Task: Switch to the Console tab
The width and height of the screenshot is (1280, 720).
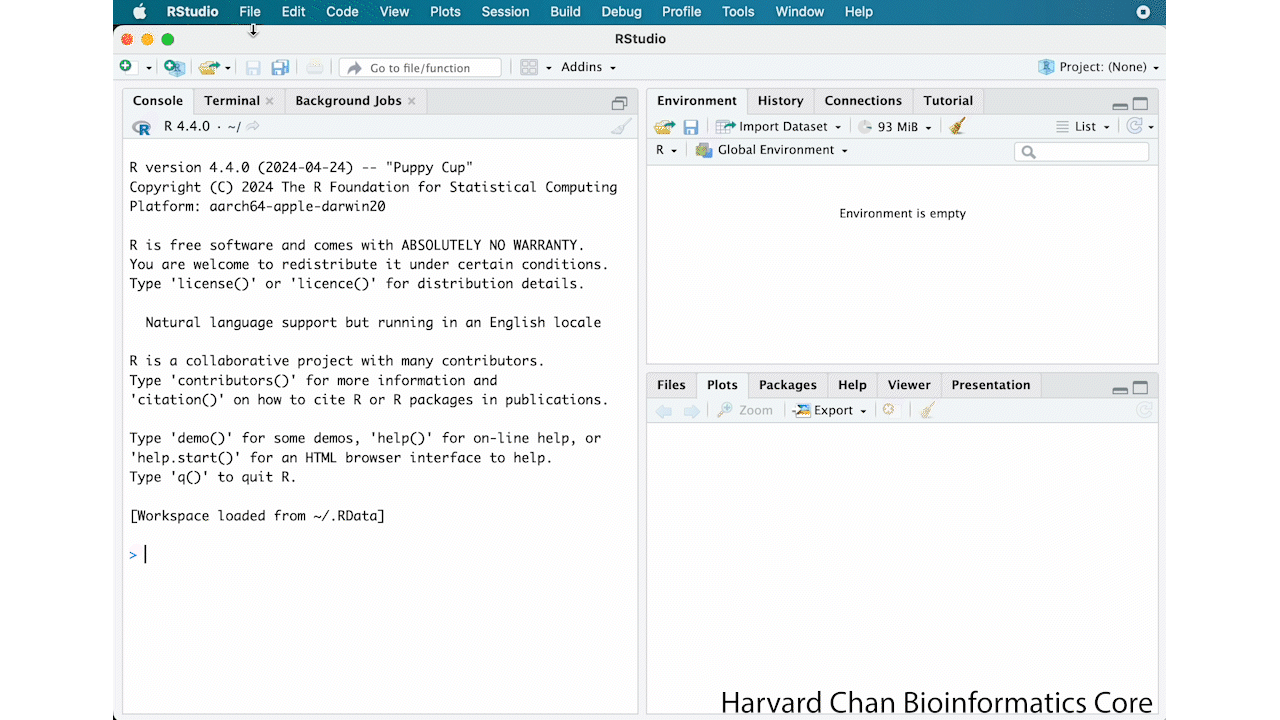Action: click(158, 100)
